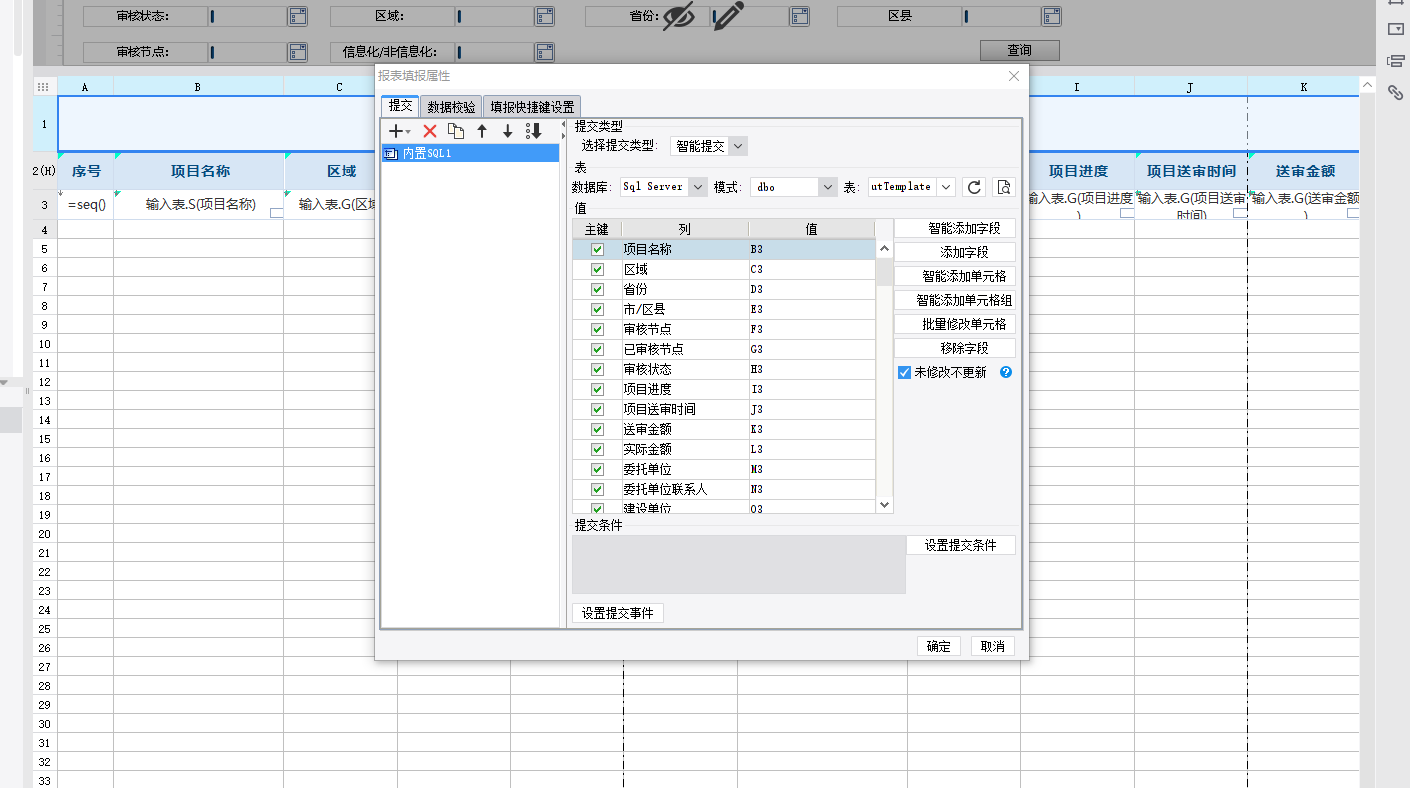Screen dimensions: 1410x788
Task: Click the combo widget icon beside 区县
Action: [x=1050, y=16]
